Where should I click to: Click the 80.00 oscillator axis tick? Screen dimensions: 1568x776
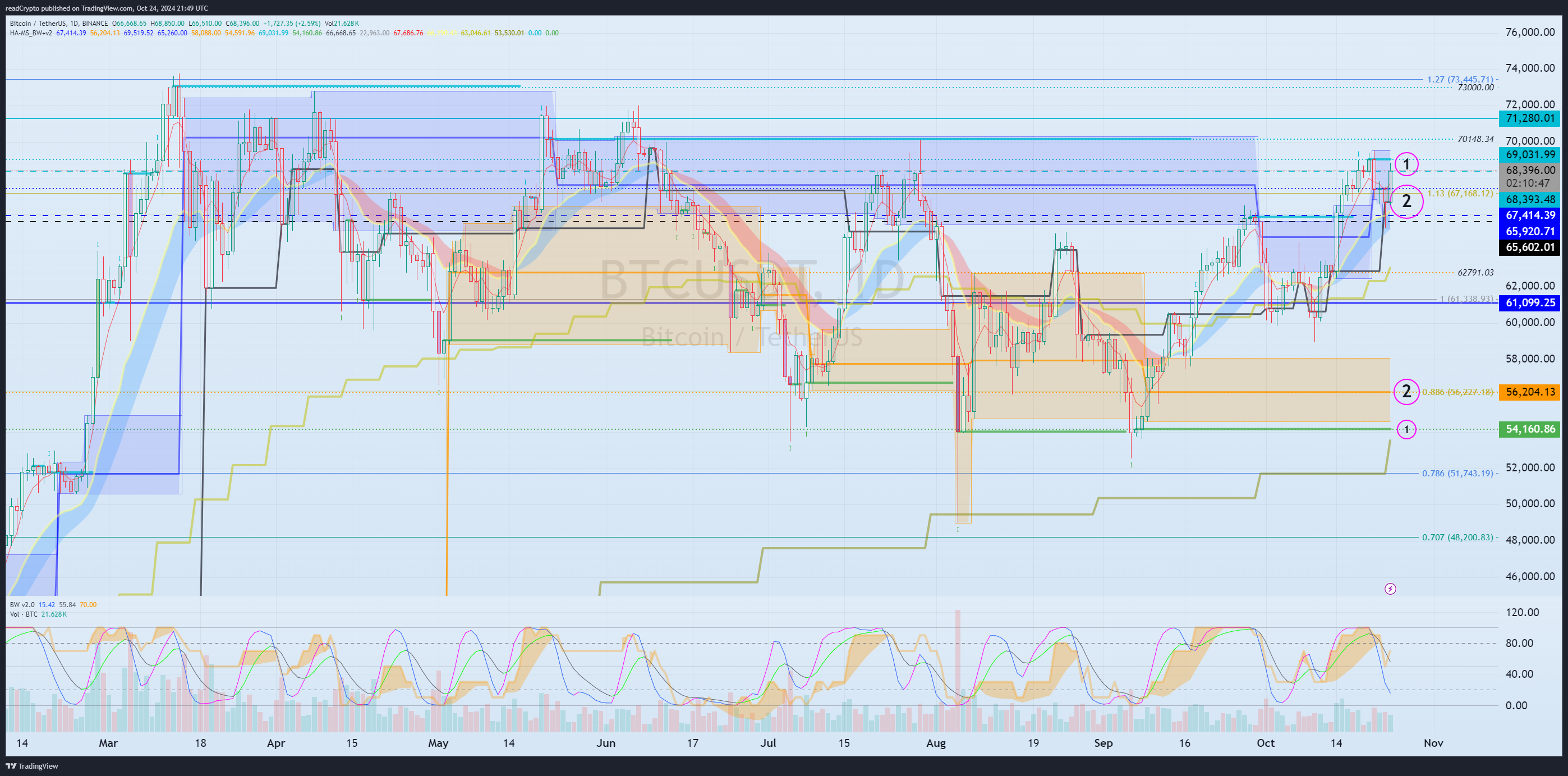point(1519,644)
